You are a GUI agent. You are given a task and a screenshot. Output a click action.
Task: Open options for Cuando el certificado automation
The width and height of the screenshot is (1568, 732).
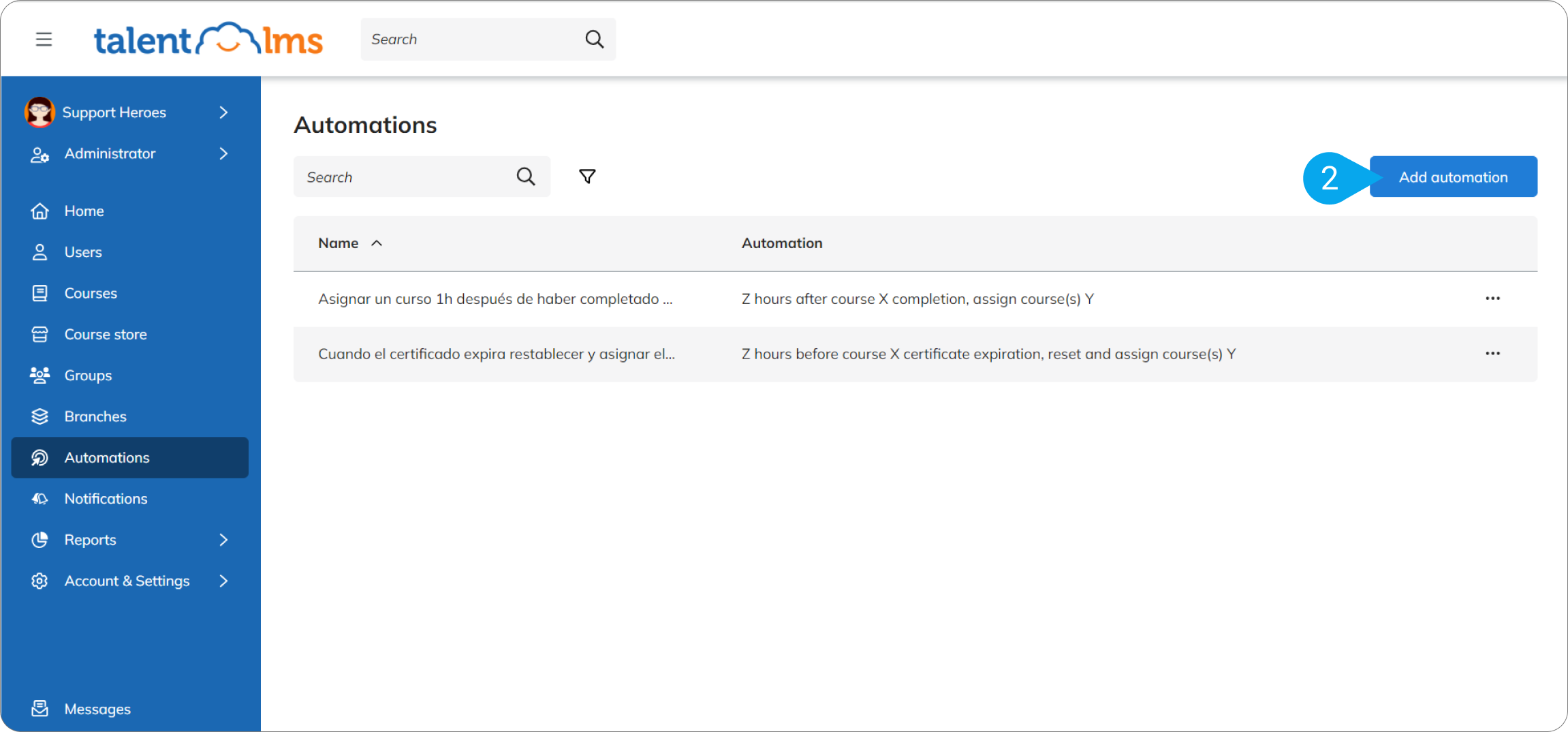coord(1492,354)
